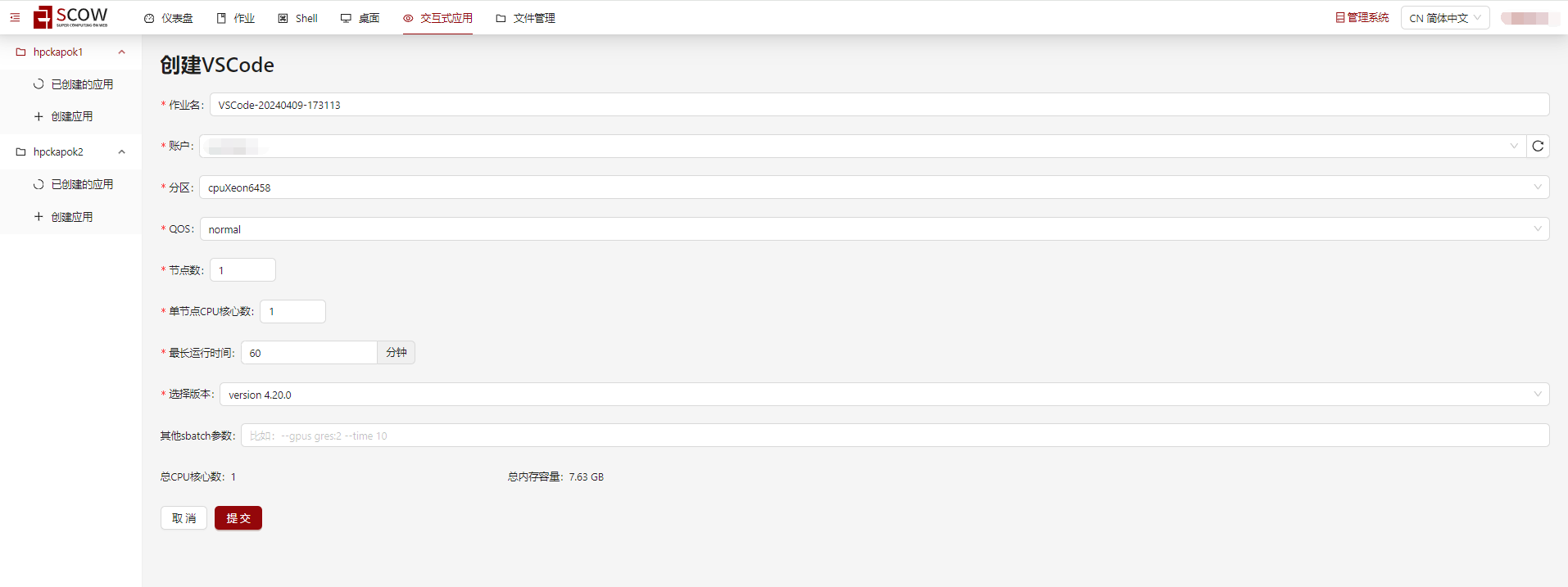1568x587 pixels.
Task: Open the 分区 partition dropdown
Action: tap(874, 187)
